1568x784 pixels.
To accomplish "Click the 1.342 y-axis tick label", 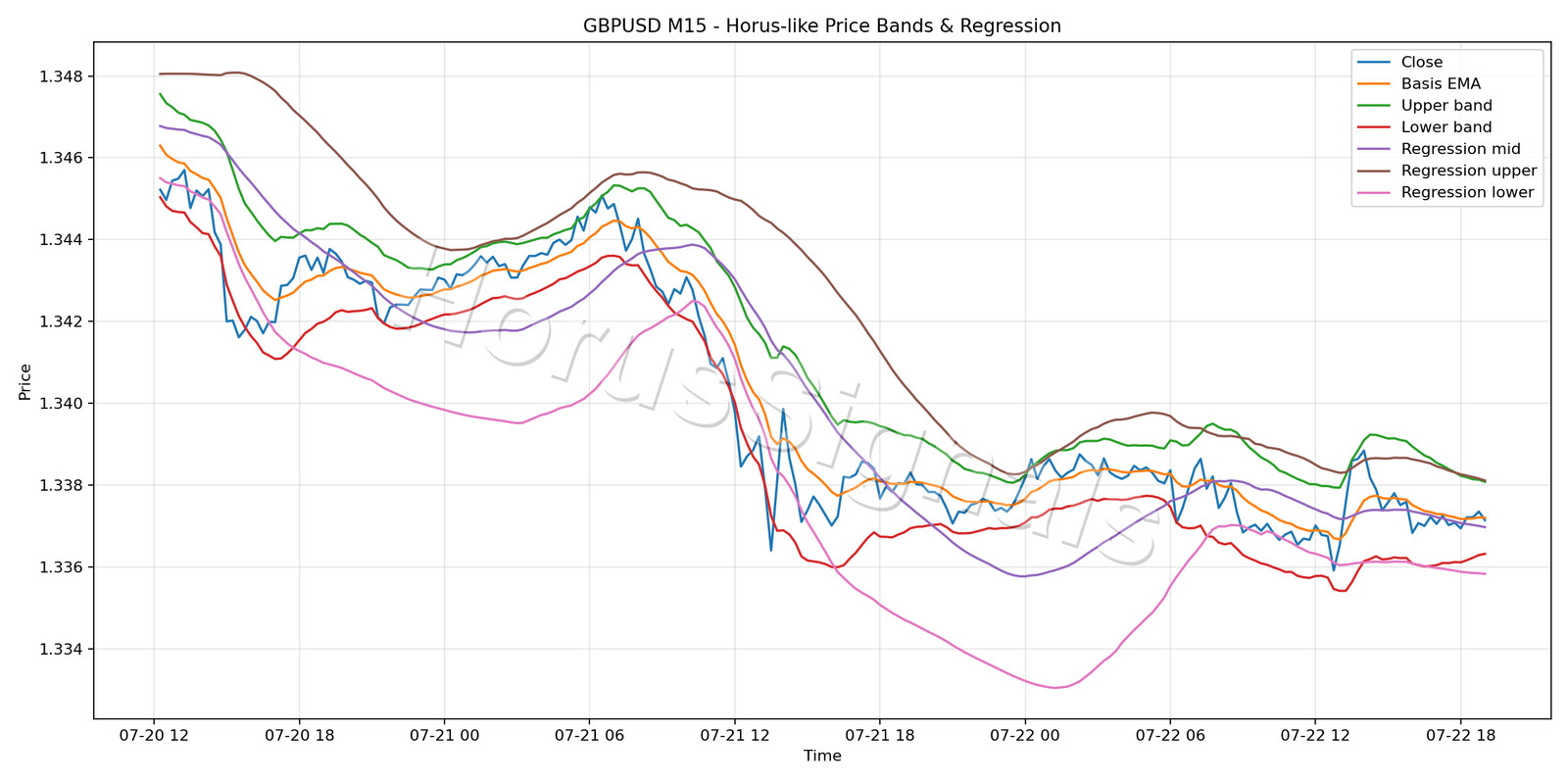I will coord(61,321).
